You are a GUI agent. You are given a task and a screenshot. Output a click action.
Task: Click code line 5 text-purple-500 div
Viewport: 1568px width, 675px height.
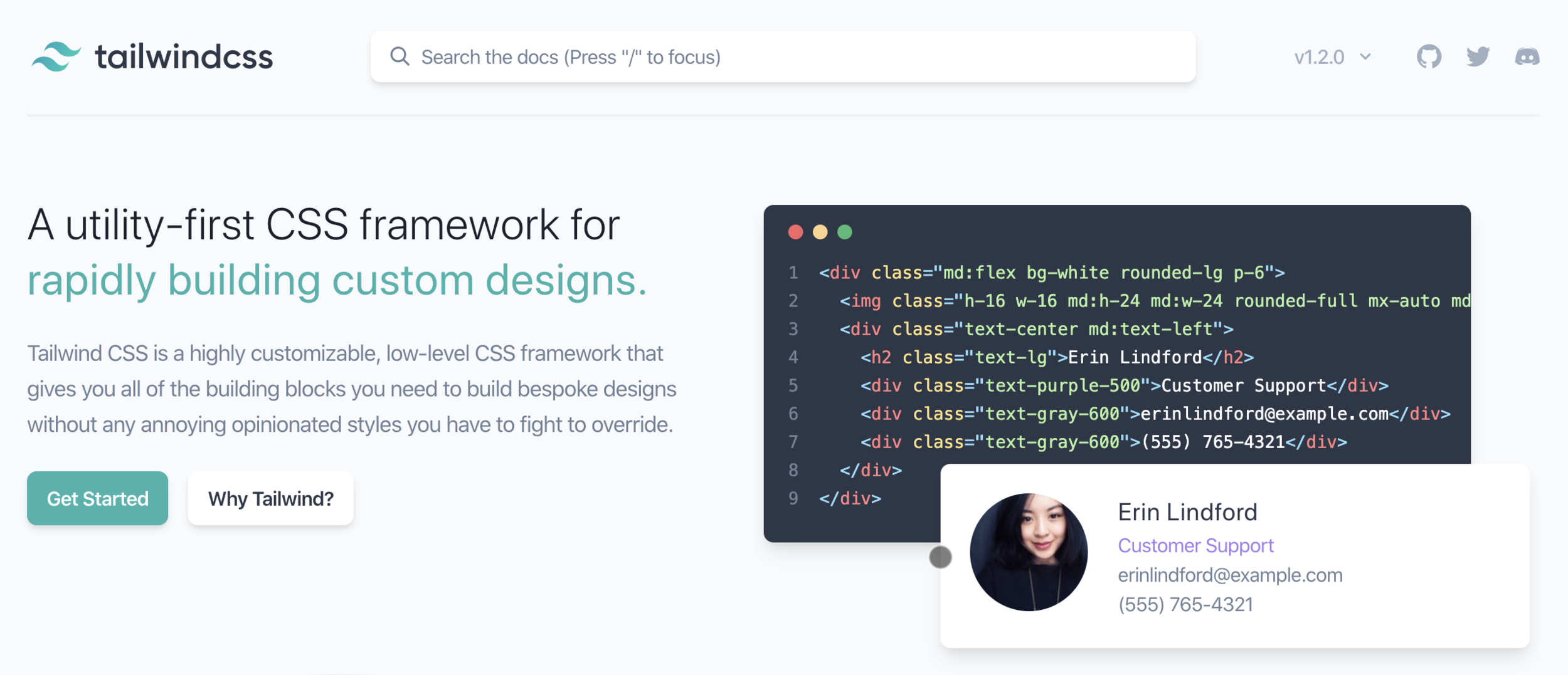pyautogui.click(x=1124, y=385)
